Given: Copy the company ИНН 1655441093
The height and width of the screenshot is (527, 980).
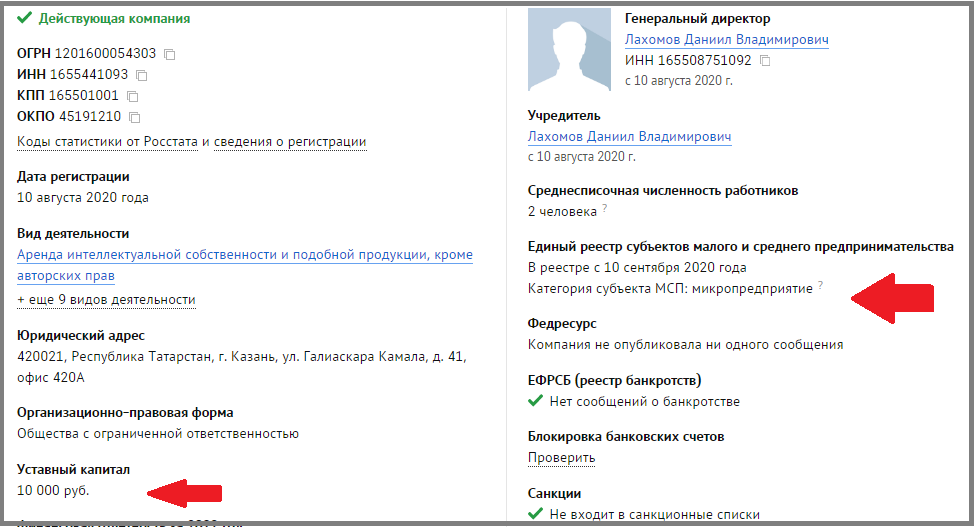Looking at the screenshot, I should point(141,75).
